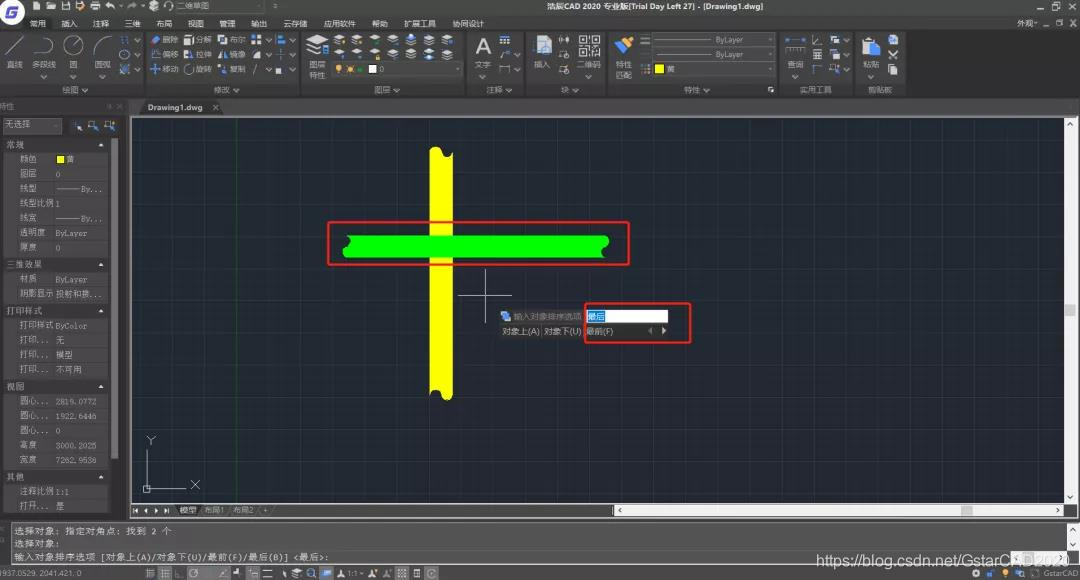
Task: Open Layer Properties (图层特性) manager
Action: 317,56
